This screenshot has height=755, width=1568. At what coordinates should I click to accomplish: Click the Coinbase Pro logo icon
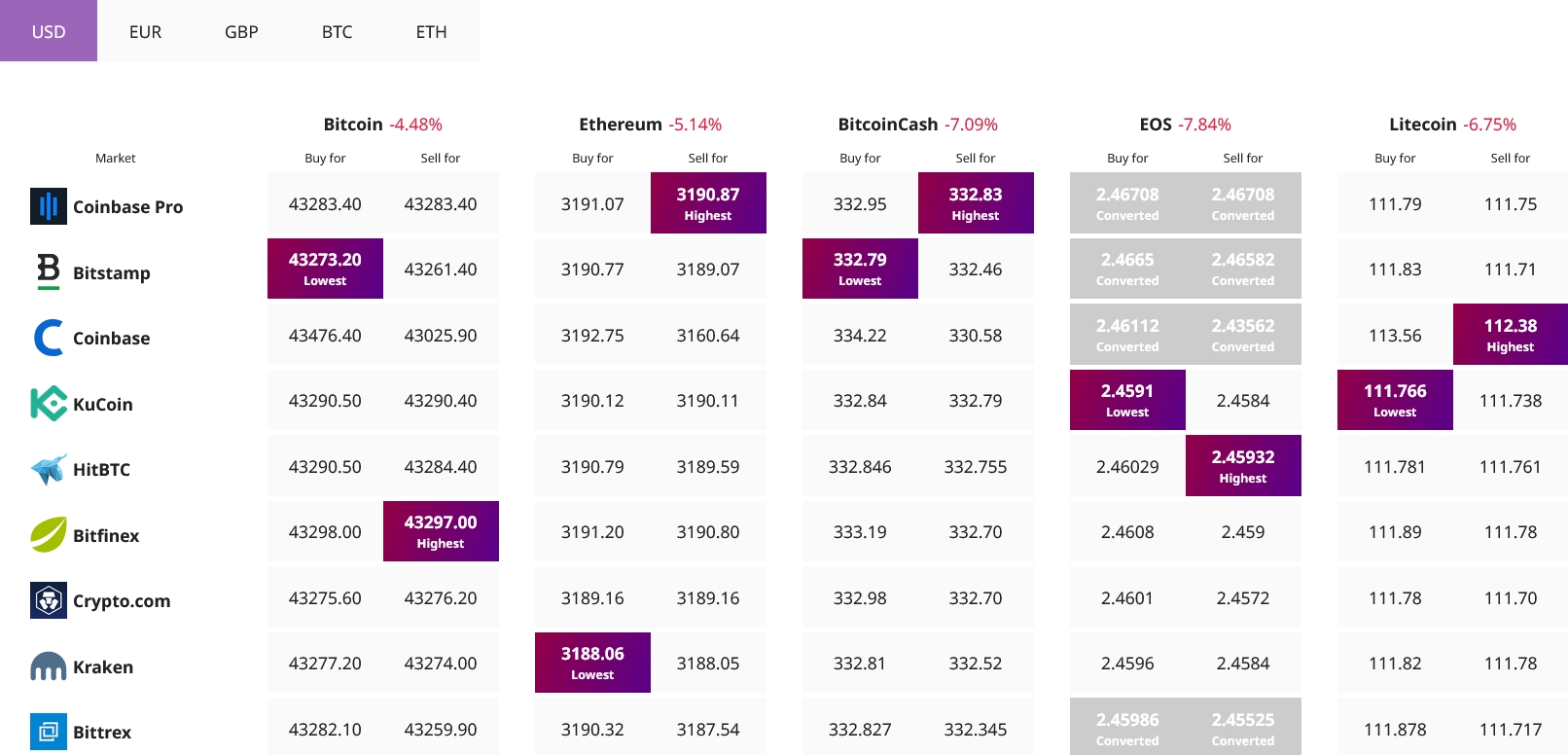click(x=49, y=206)
